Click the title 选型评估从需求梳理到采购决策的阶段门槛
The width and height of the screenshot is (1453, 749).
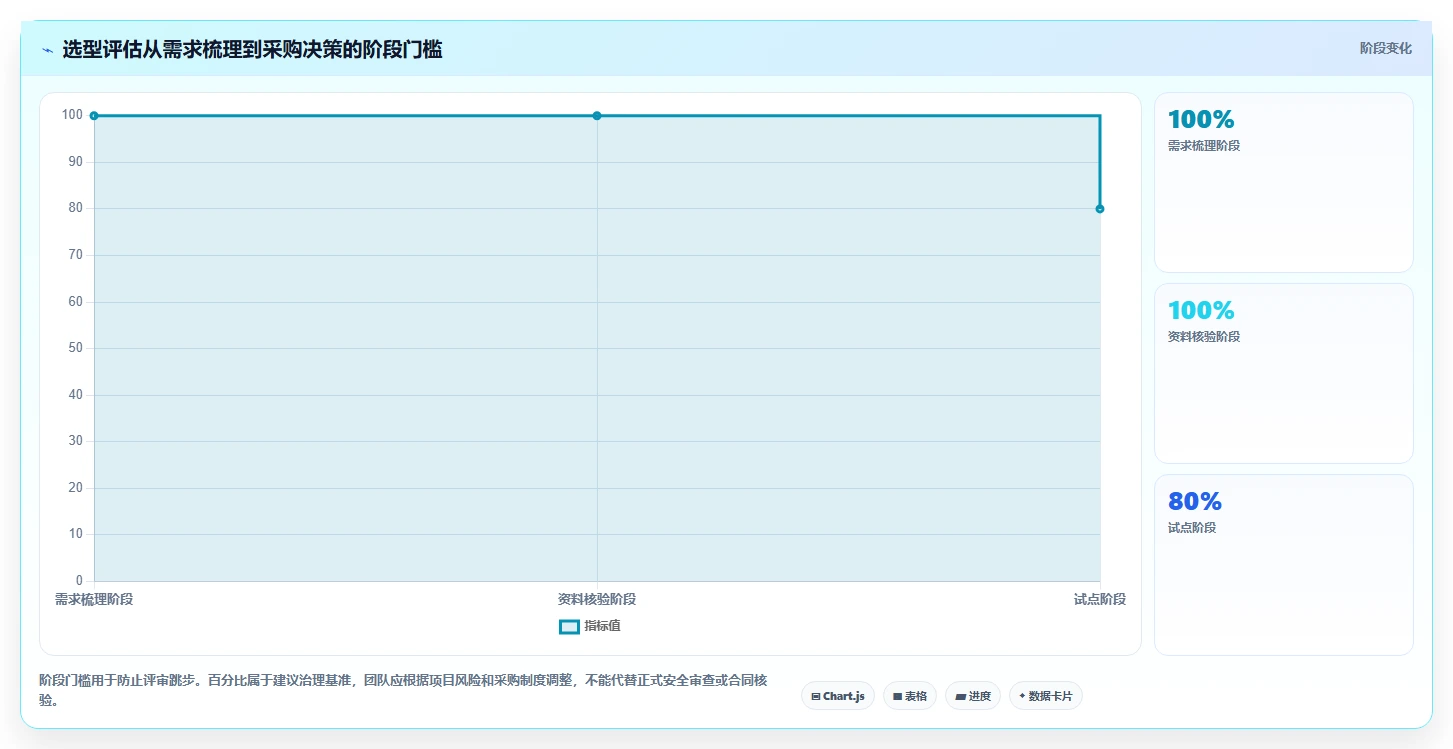click(252, 49)
